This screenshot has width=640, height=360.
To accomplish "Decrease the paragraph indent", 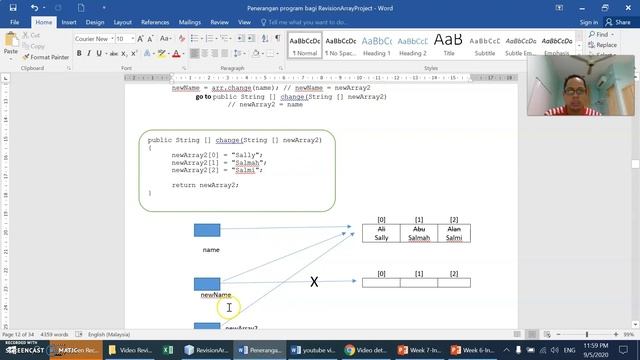I will [241, 38].
